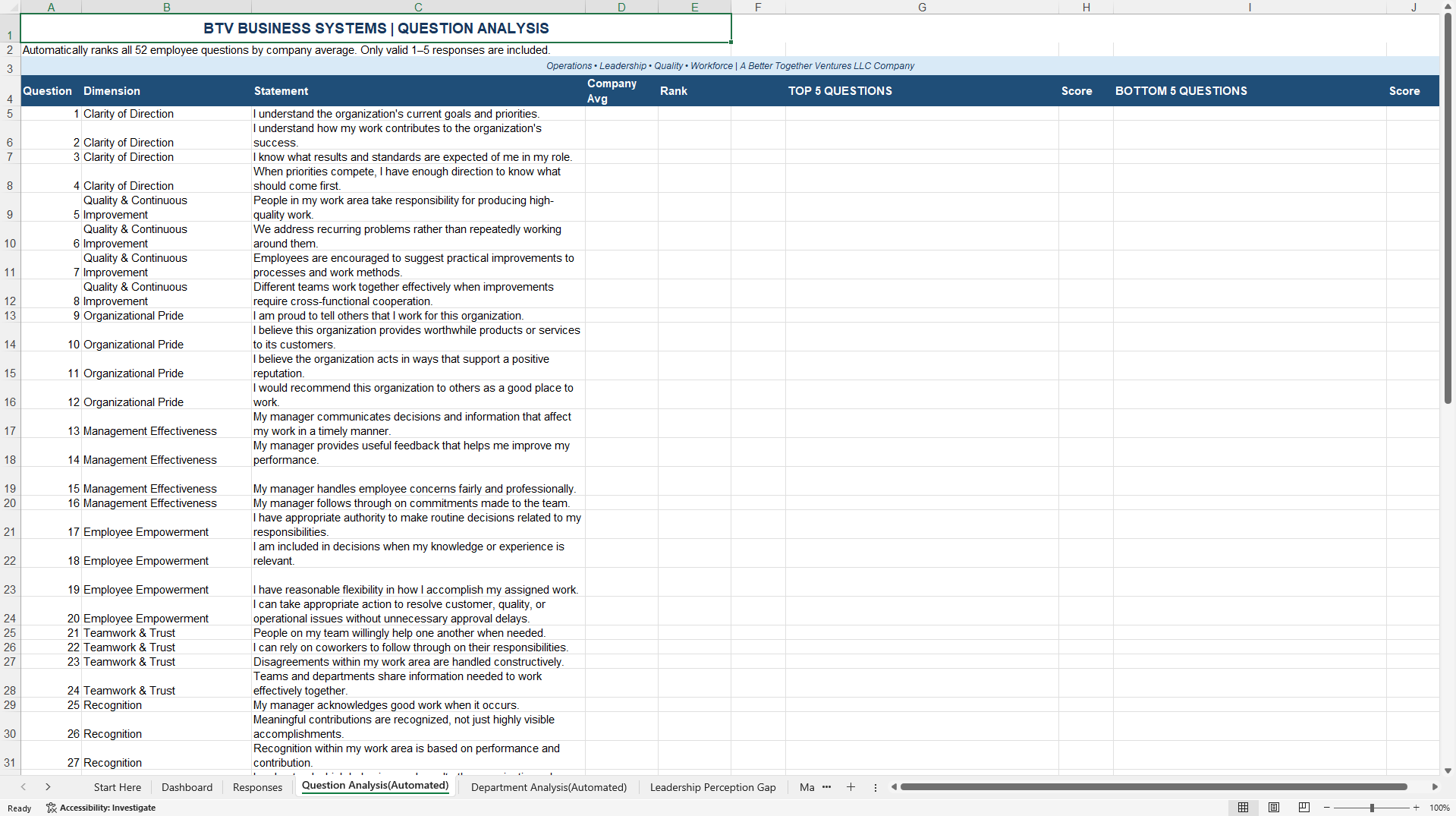
Task: Select 'People on my team willingly help' cell
Action: 418,633
